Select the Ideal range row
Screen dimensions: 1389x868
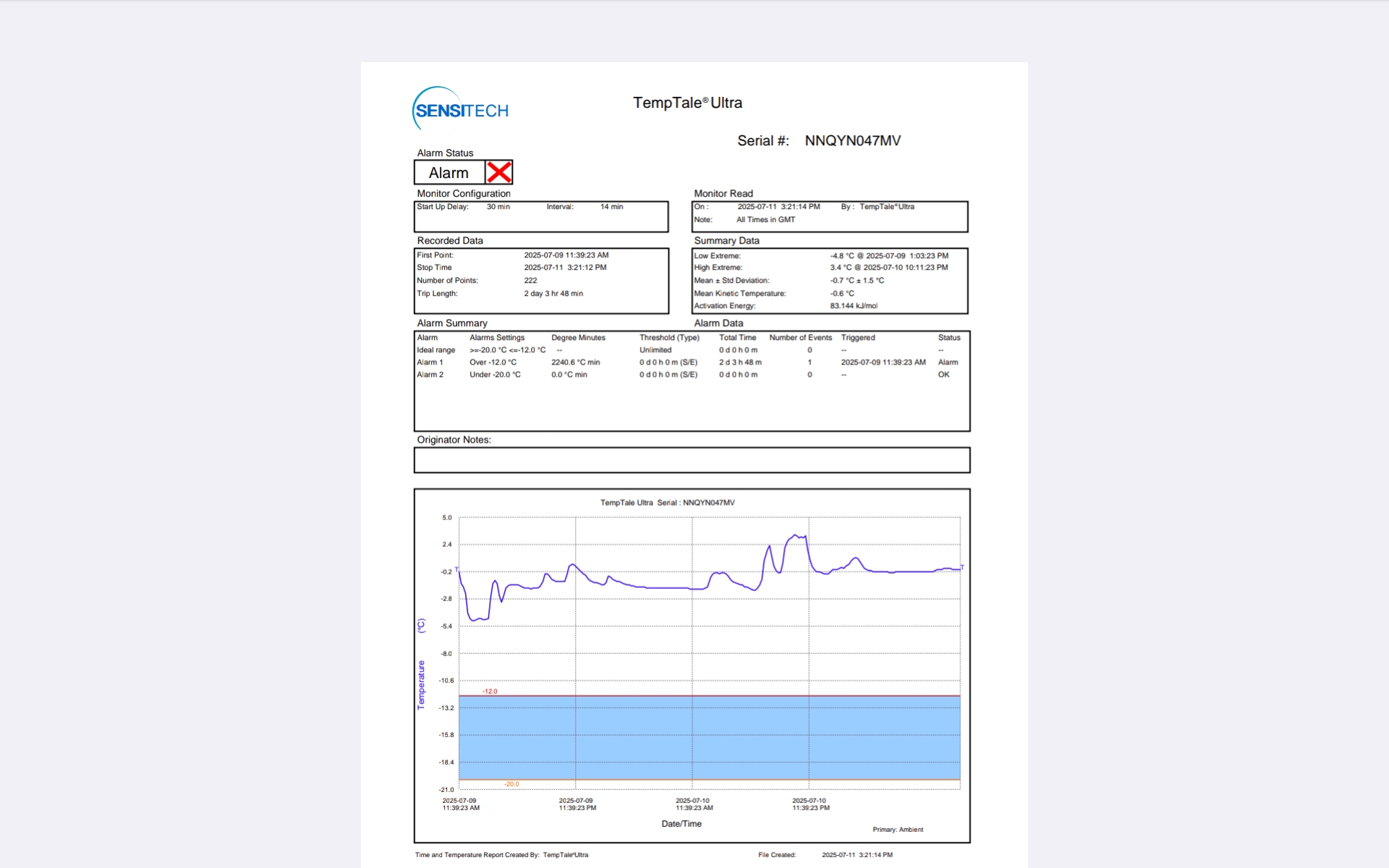436,350
